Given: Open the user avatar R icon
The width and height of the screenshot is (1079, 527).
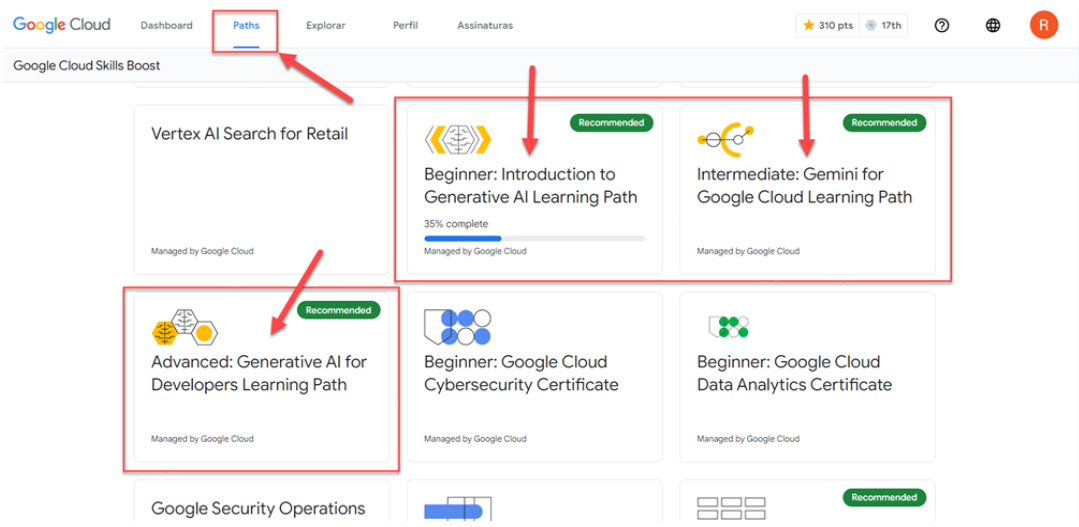Looking at the screenshot, I should tap(1043, 25).
